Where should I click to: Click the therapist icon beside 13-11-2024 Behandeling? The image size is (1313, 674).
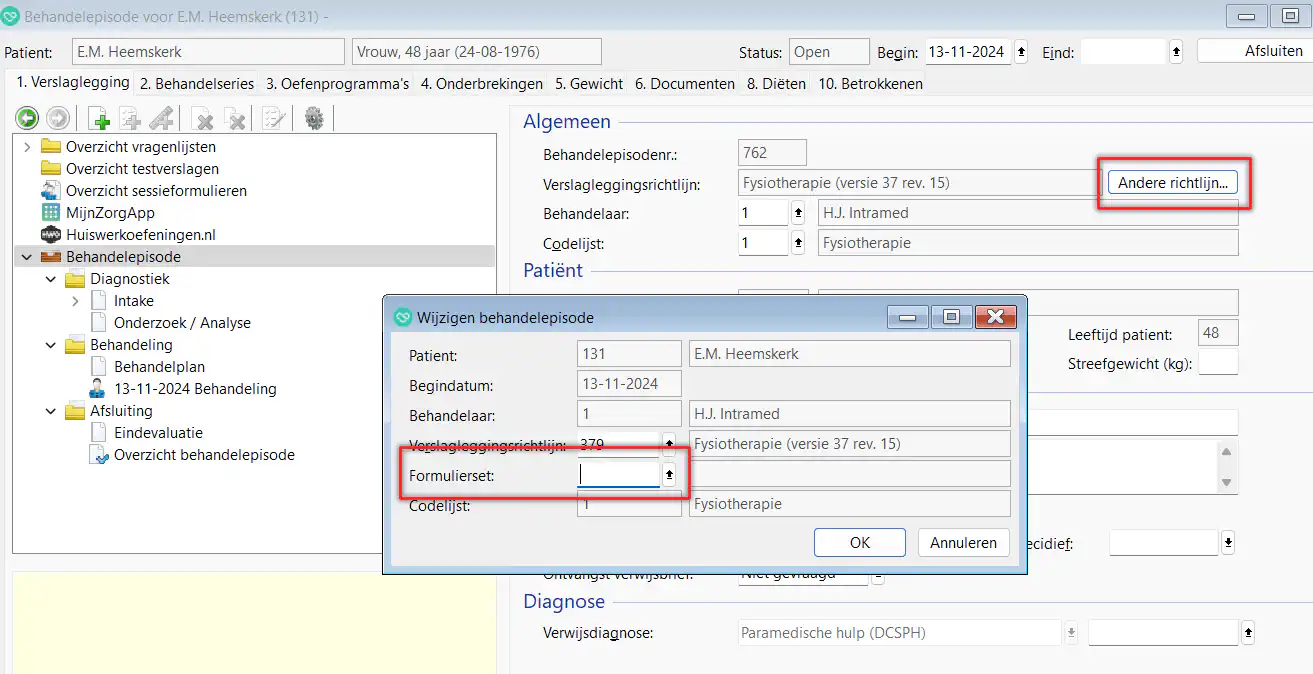(98, 389)
